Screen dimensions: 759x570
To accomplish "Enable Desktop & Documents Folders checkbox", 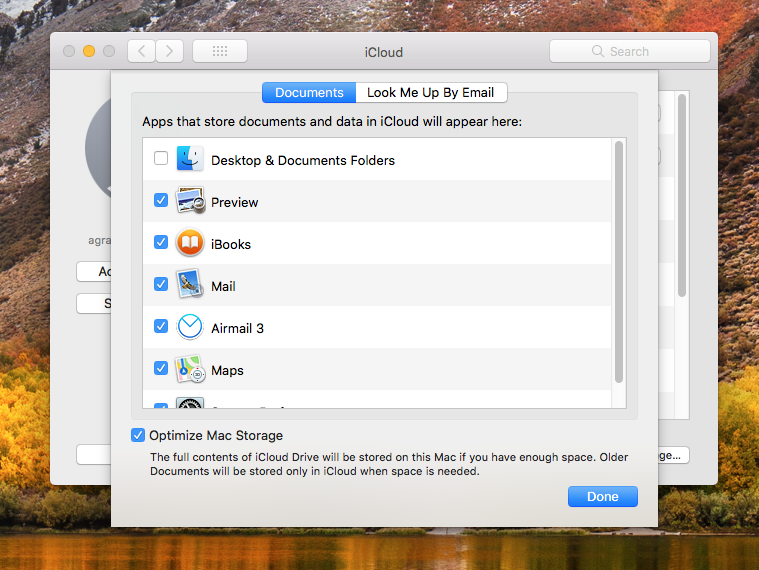I will coord(161,158).
